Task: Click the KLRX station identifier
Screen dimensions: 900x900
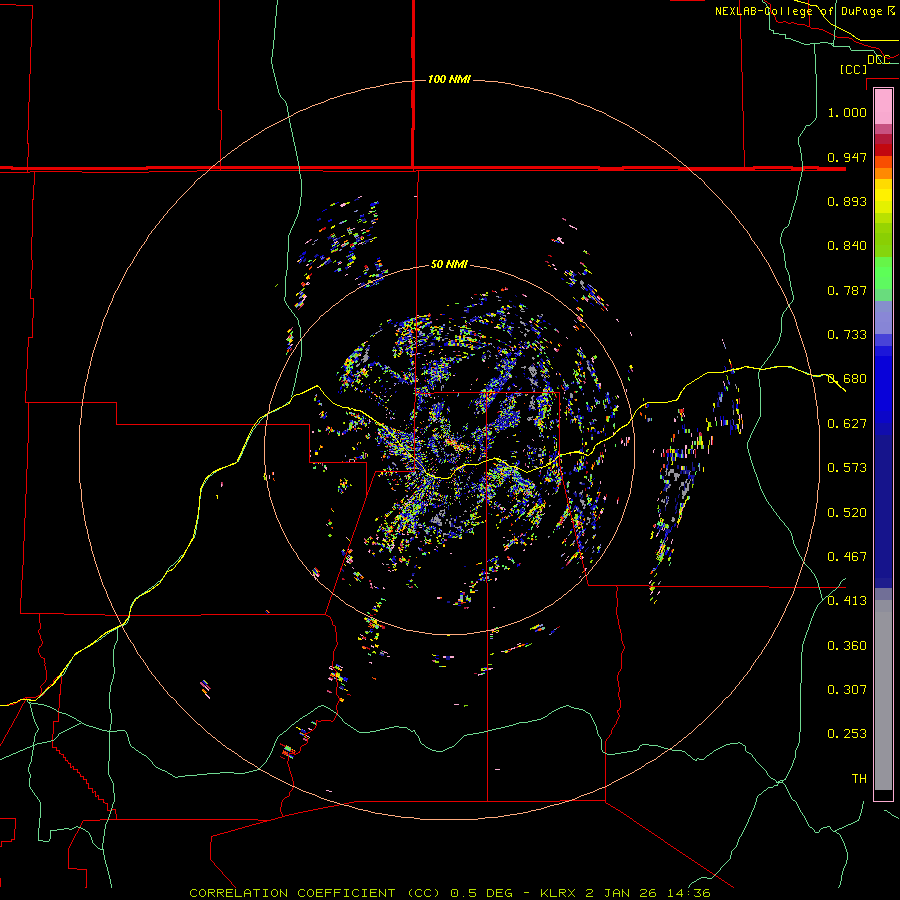Action: [560, 893]
